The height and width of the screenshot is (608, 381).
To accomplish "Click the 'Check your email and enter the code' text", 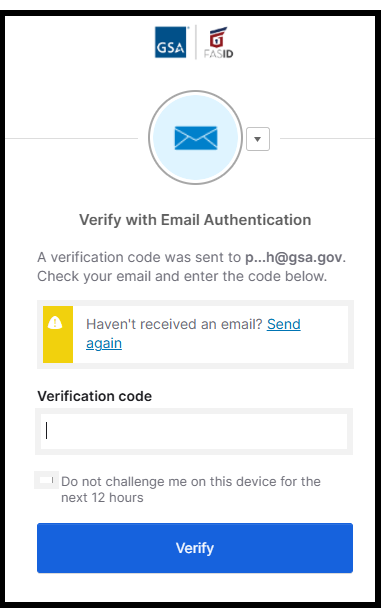I will [x=182, y=276].
